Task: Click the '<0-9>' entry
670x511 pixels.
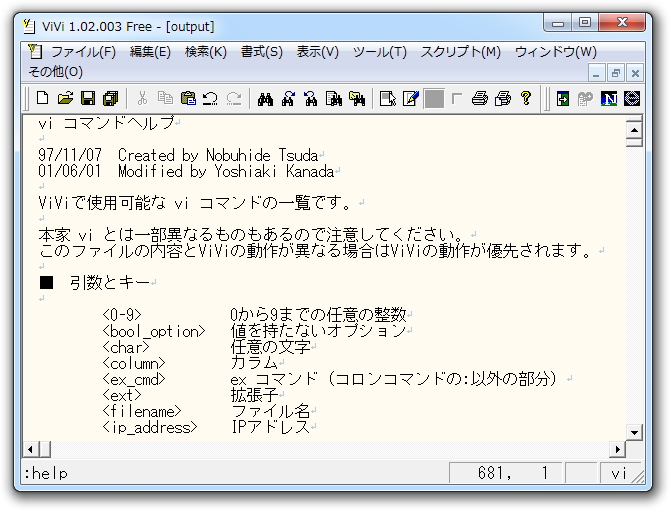Action: pos(122,315)
